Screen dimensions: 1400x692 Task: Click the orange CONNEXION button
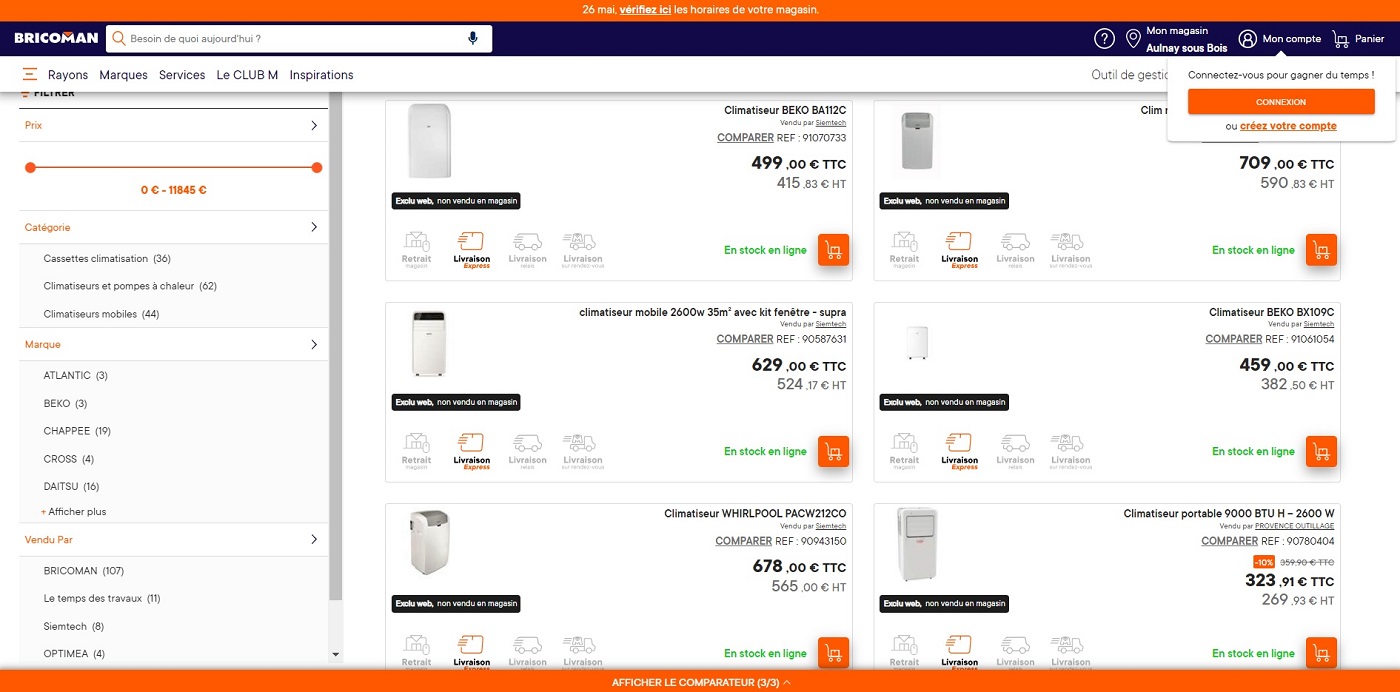click(1281, 102)
